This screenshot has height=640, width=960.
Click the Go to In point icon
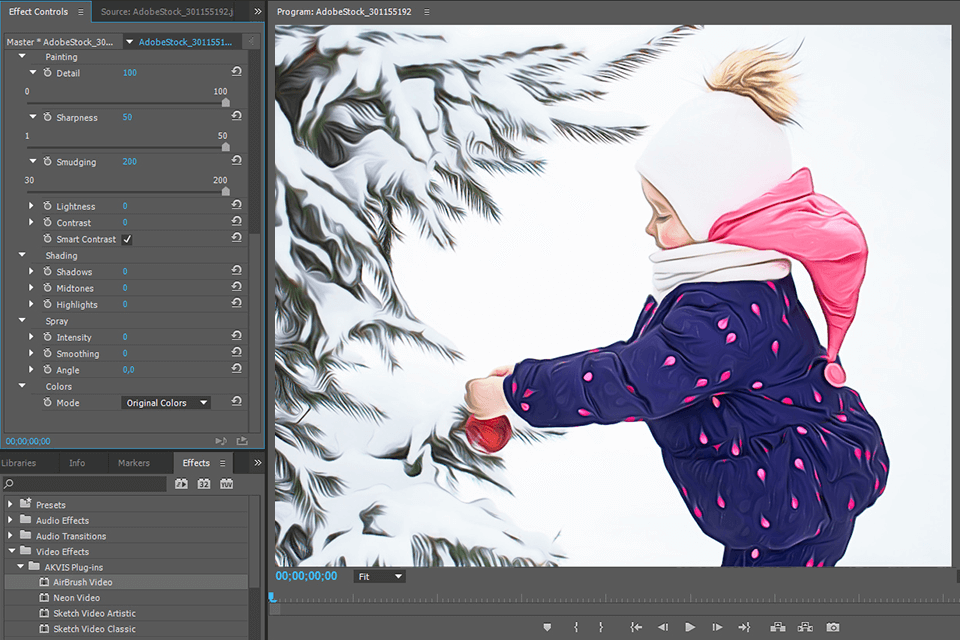click(x=635, y=627)
